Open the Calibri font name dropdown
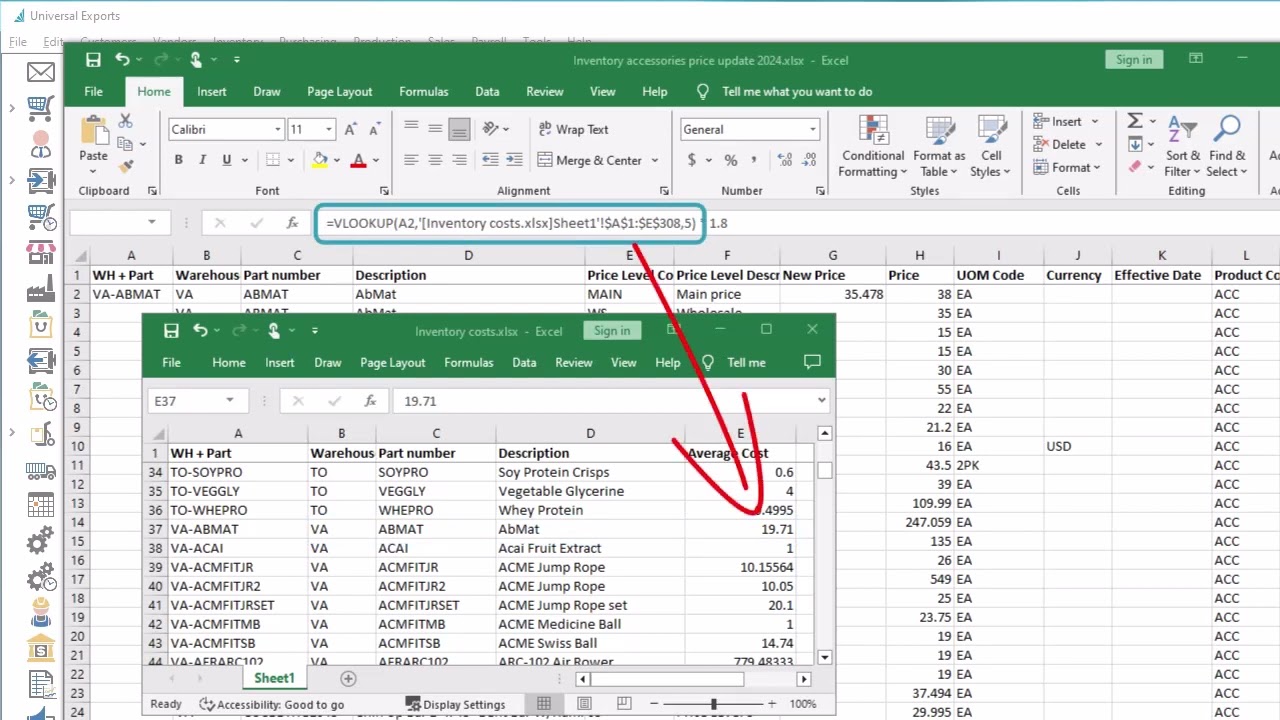The width and height of the screenshot is (1280, 720). [277, 129]
